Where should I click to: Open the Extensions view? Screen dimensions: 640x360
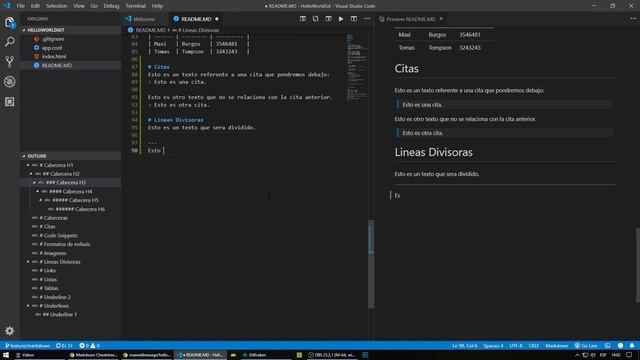(10, 101)
